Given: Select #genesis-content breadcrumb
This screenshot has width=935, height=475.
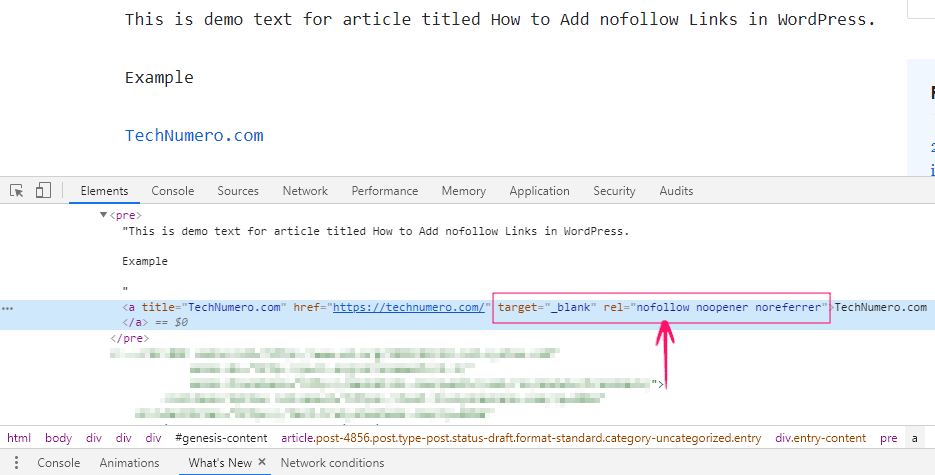Looking at the screenshot, I should tap(221, 438).
